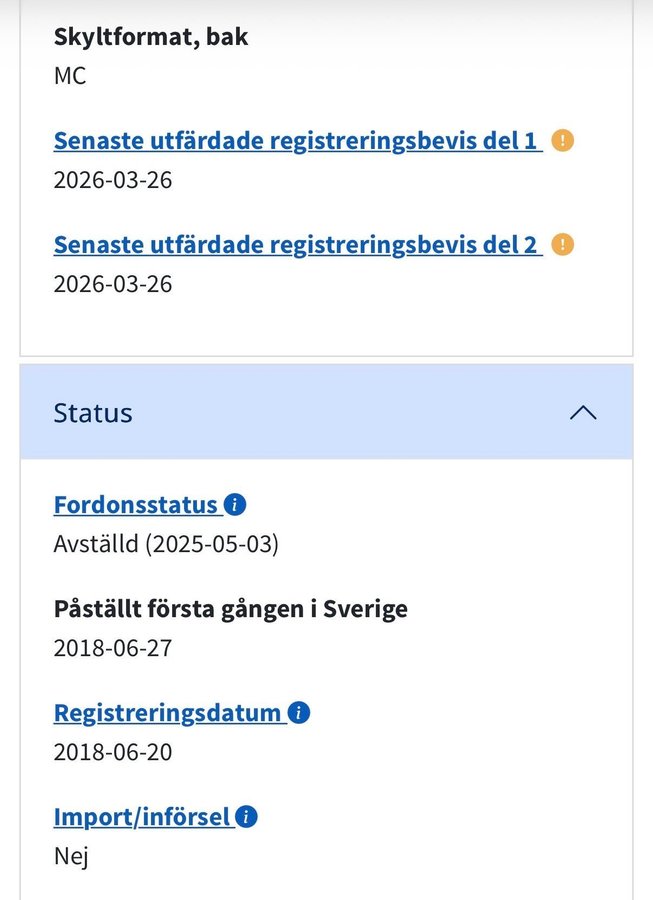Image resolution: width=653 pixels, height=900 pixels.
Task: Open Senaste utfärdade registreringsbevis del 2 link
Action: tap(296, 244)
